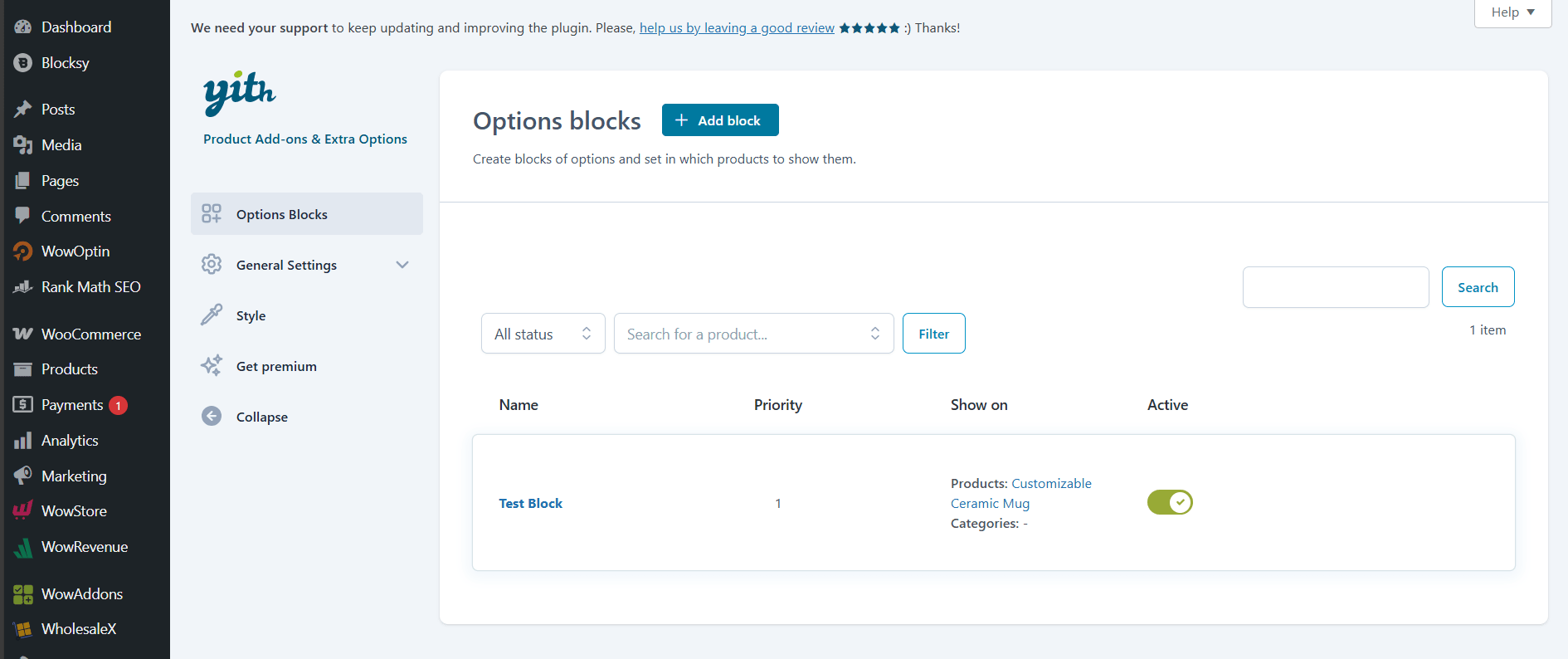This screenshot has height=659, width=1568.
Task: Click the 1 item count text
Action: (x=1488, y=329)
